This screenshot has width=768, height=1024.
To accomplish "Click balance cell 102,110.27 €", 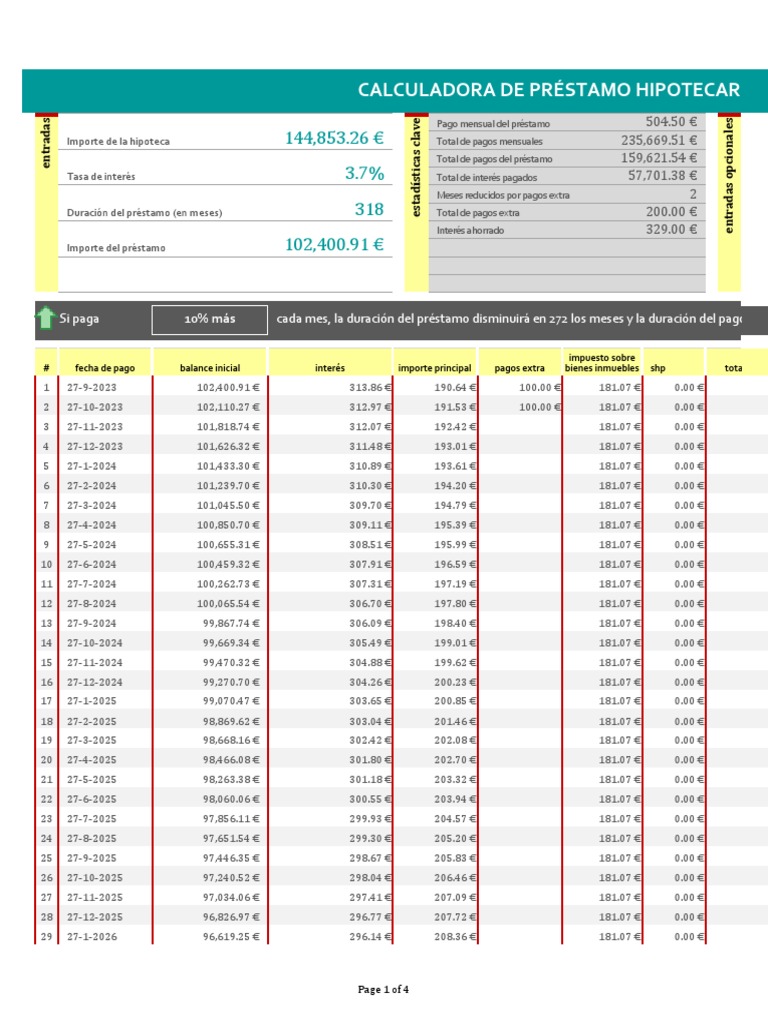I will click(228, 407).
